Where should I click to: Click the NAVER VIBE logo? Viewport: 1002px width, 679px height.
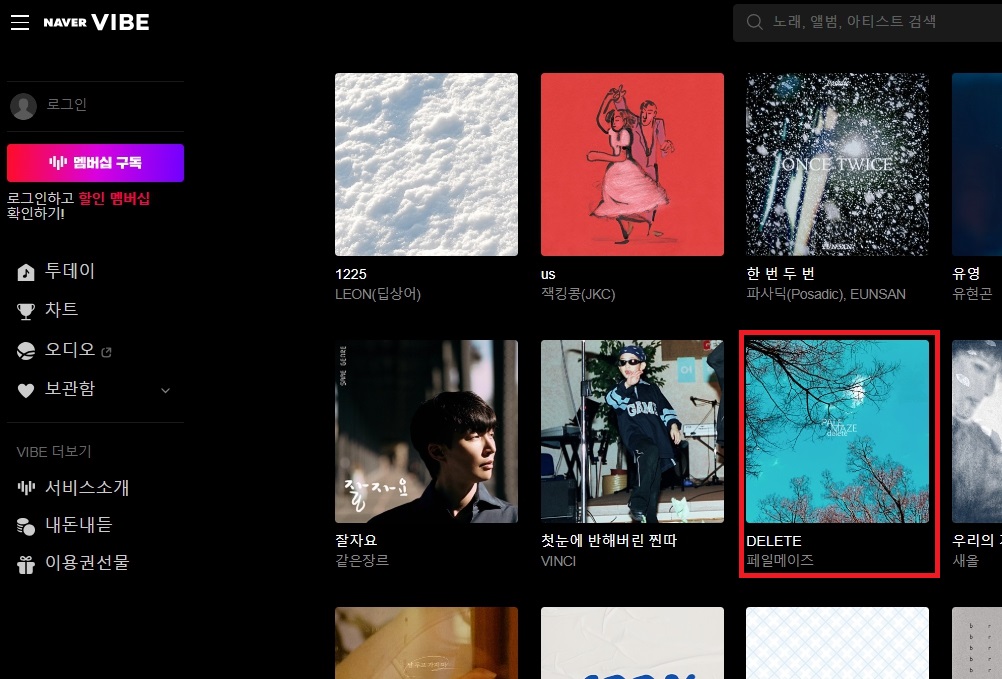(96, 22)
